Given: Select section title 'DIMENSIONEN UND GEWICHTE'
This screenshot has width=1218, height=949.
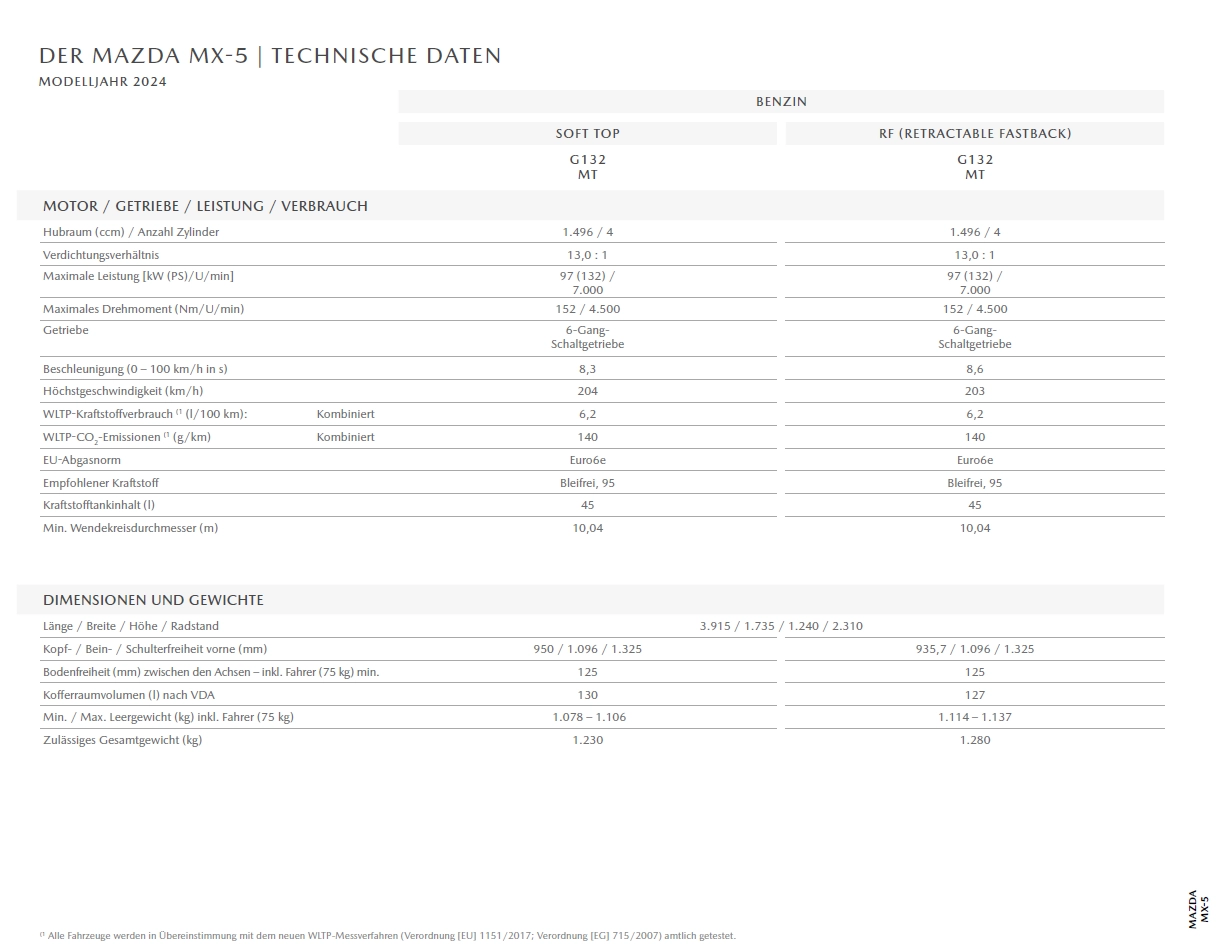Looking at the screenshot, I should pyautogui.click(x=153, y=600).
